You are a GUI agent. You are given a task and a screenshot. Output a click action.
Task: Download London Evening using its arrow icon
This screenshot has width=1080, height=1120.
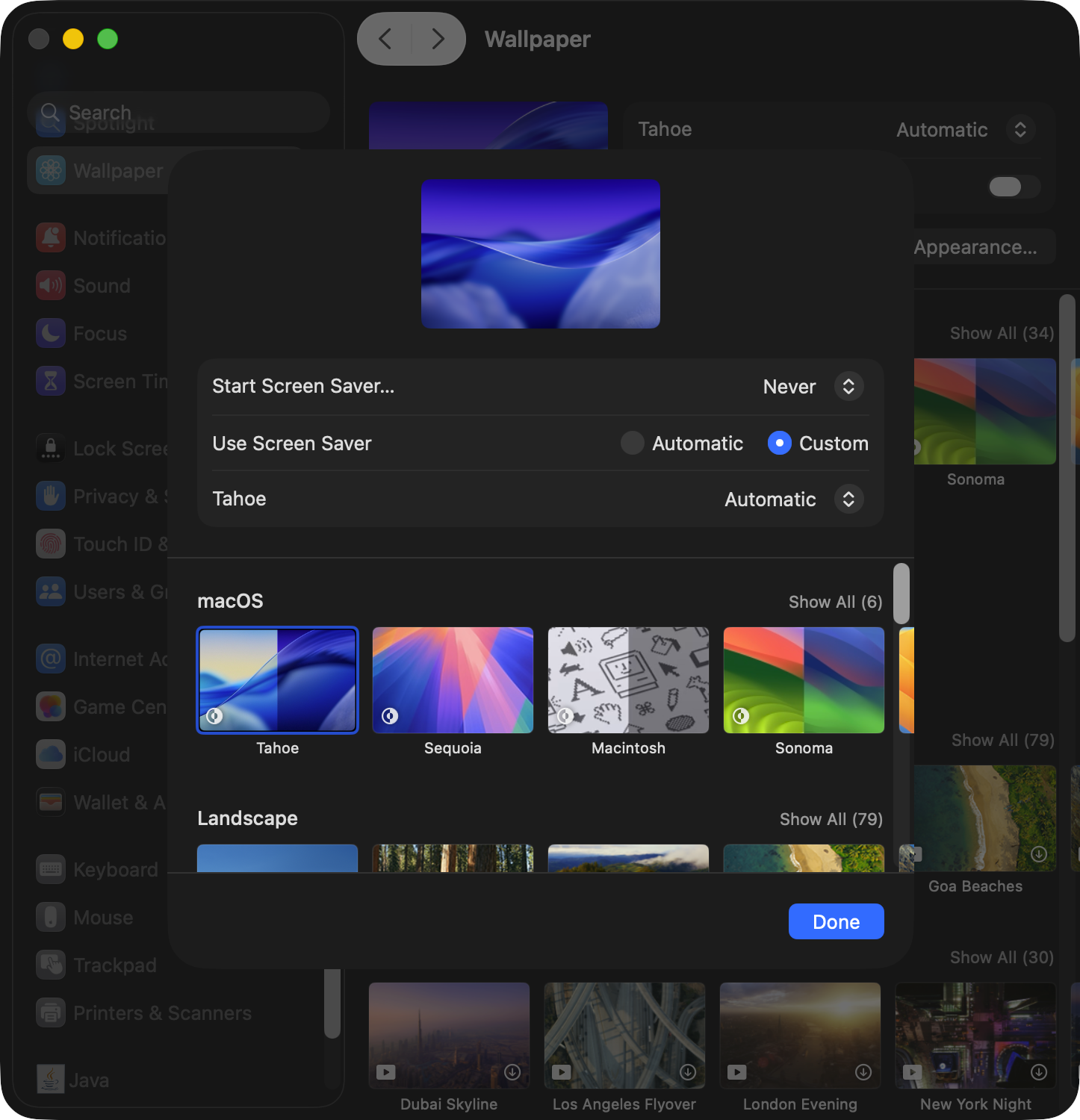tap(863, 1072)
